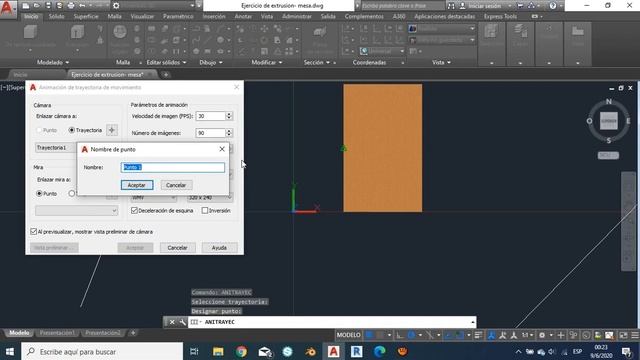This screenshot has width=640, height=360.
Task: Toggle the show camera preview checkbox
Action: tap(33, 231)
